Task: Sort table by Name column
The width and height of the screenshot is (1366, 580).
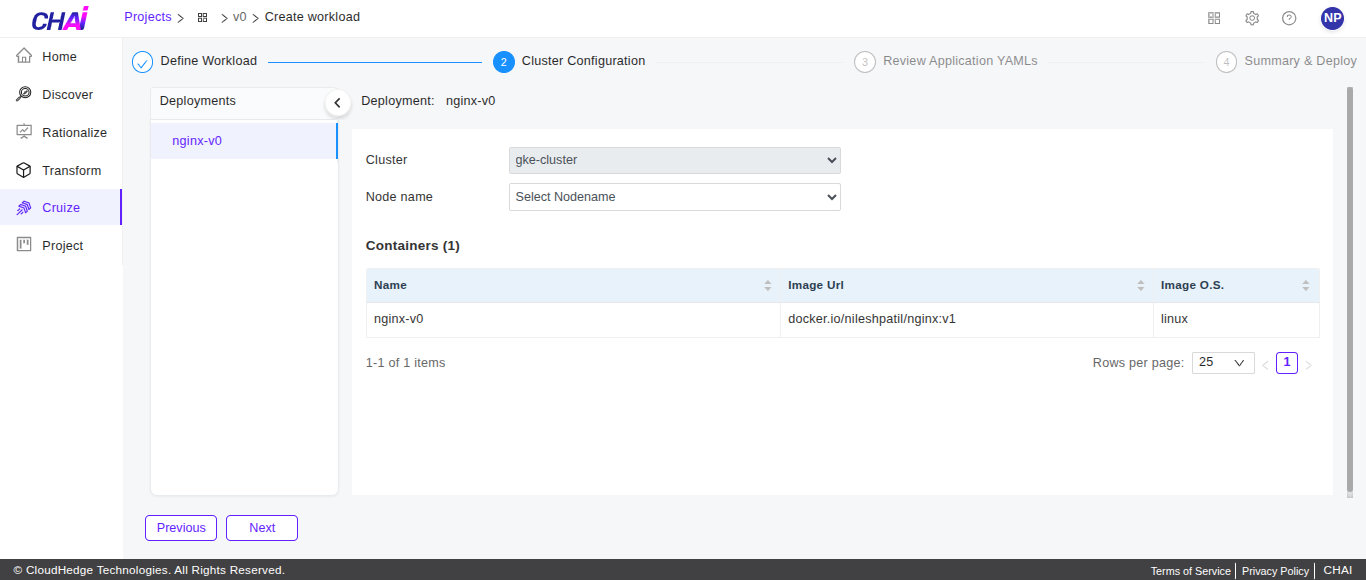Action: coord(767,286)
